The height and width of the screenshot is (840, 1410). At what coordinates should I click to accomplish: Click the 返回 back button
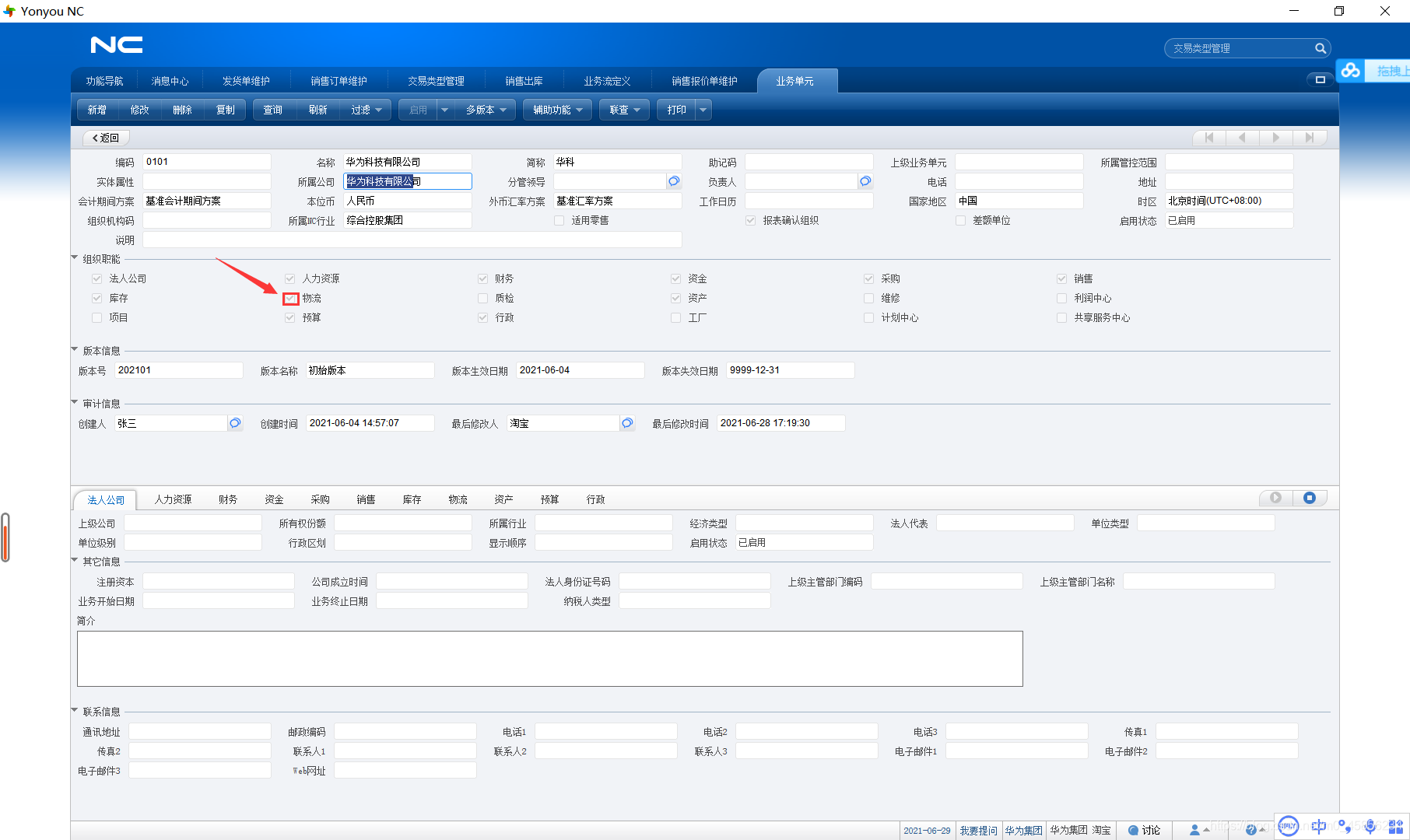pyautogui.click(x=106, y=138)
